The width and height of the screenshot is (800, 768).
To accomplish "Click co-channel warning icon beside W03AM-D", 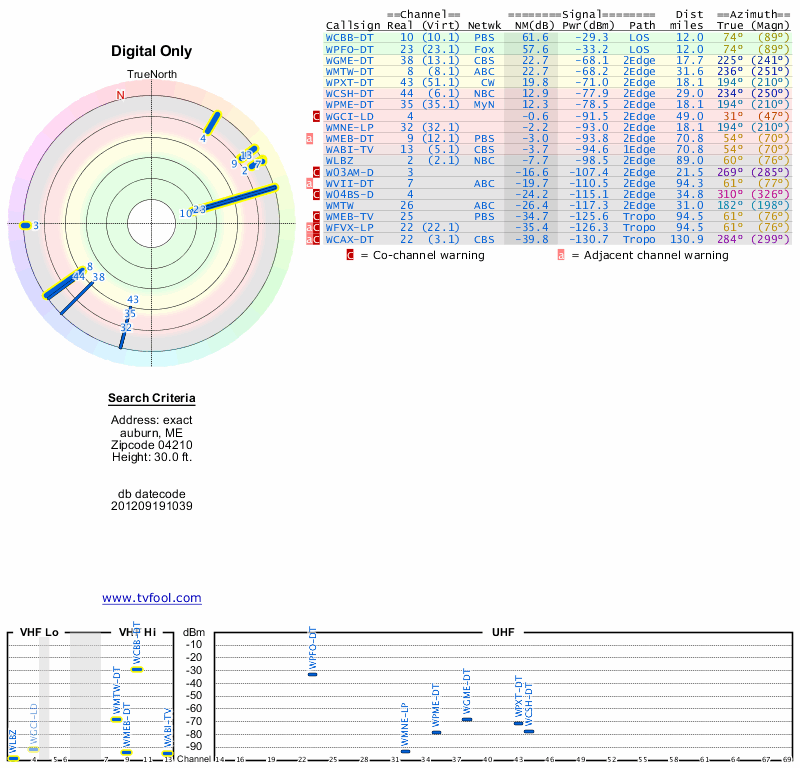I will [317, 172].
